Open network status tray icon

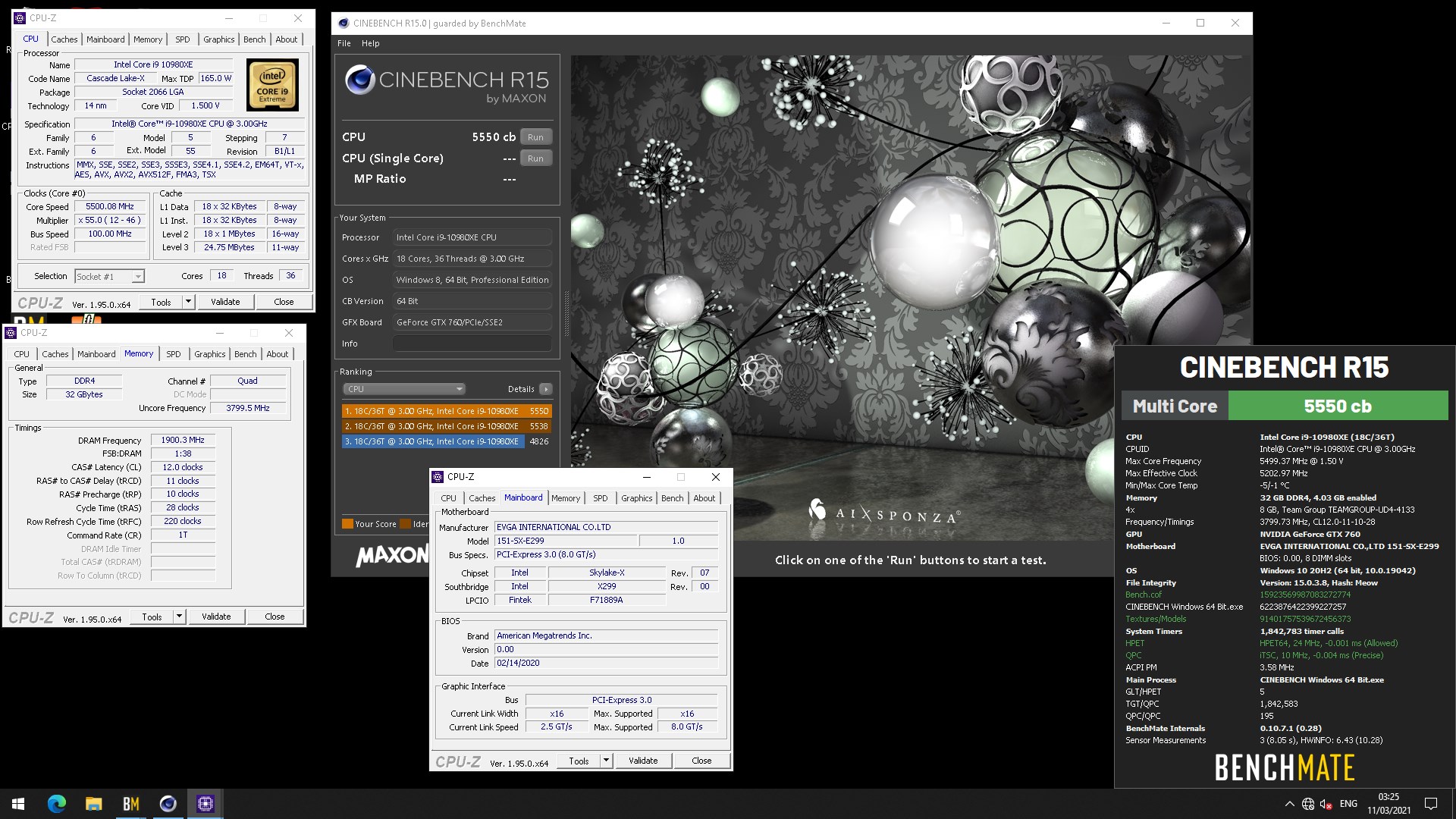point(1307,804)
